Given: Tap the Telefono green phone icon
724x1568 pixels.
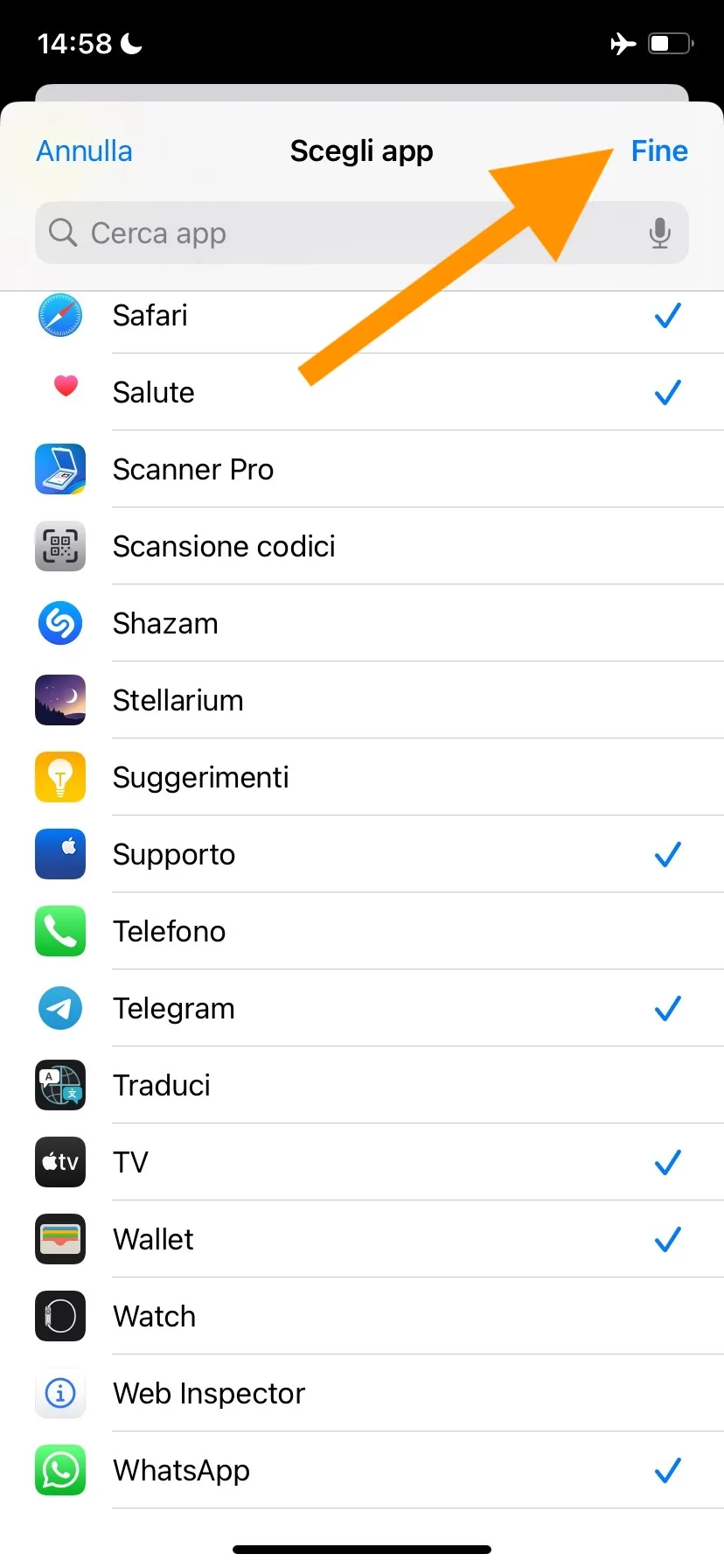Looking at the screenshot, I should (60, 931).
